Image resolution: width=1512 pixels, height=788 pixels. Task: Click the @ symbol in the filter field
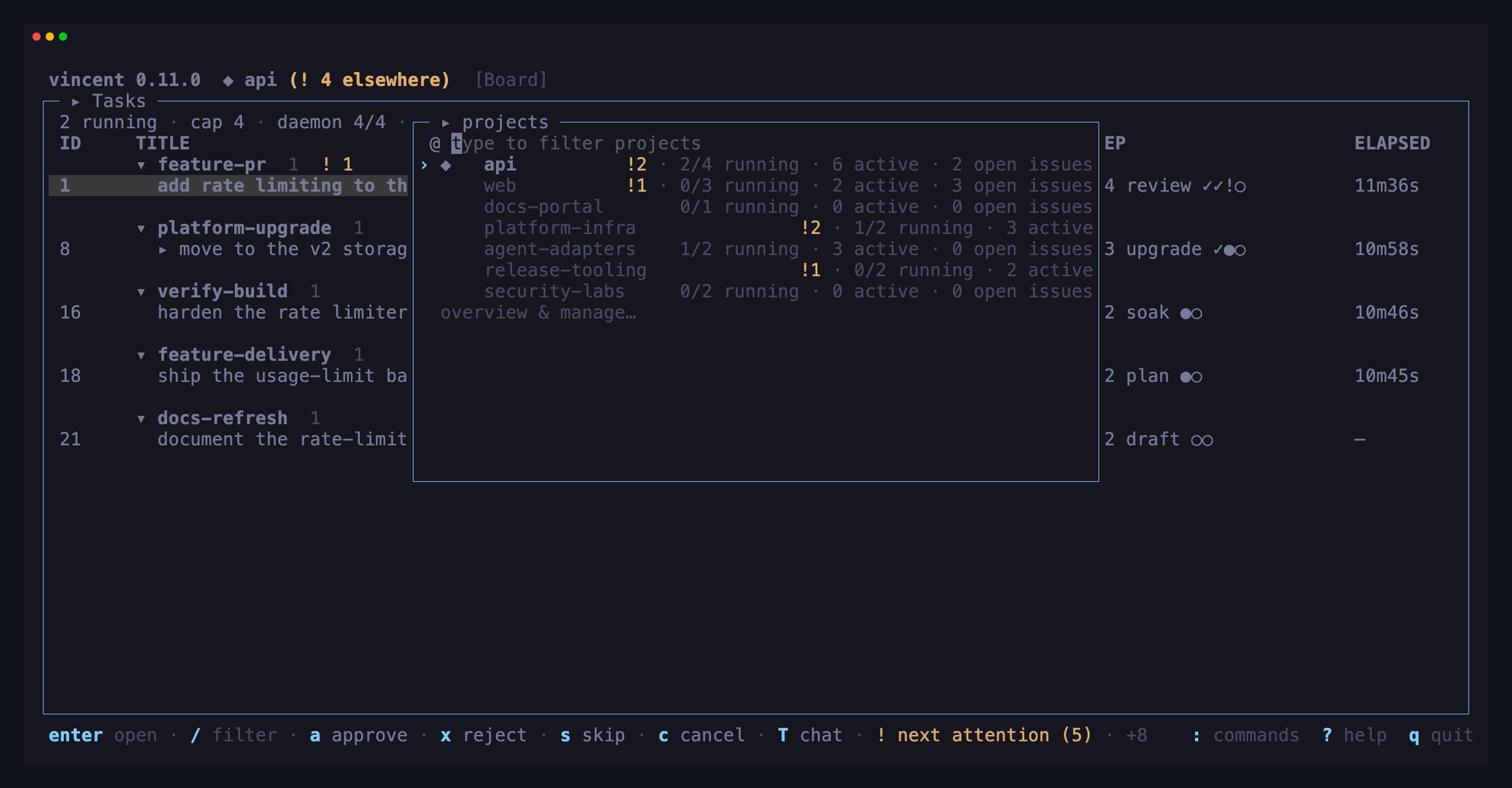(x=435, y=144)
